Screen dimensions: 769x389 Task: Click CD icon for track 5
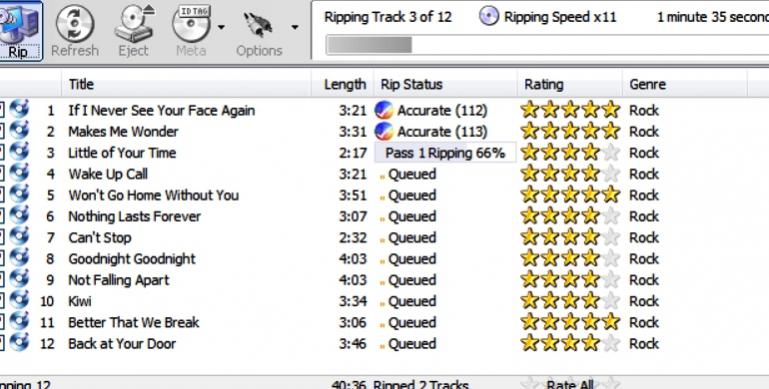19,194
